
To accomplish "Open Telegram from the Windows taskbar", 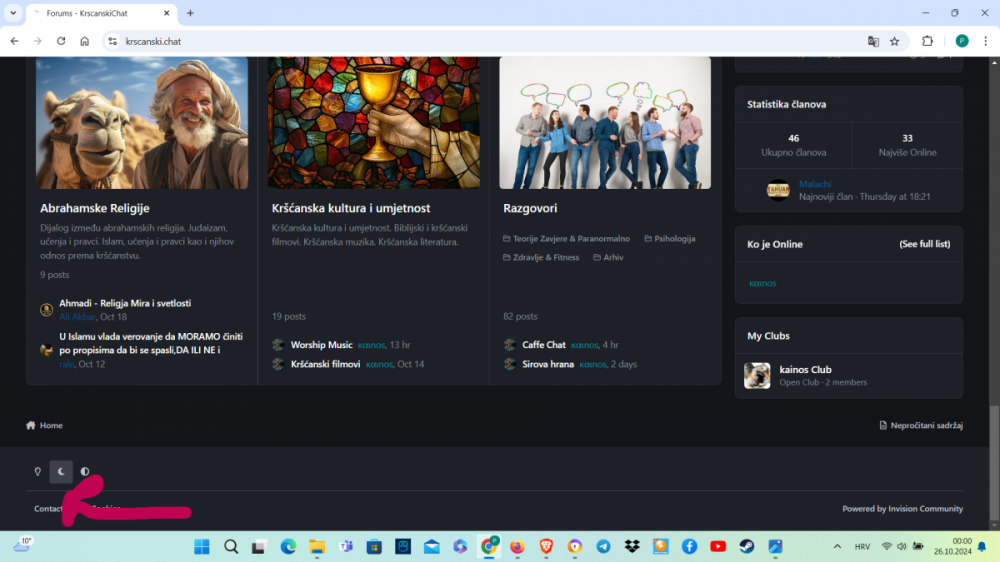I will tap(603, 547).
